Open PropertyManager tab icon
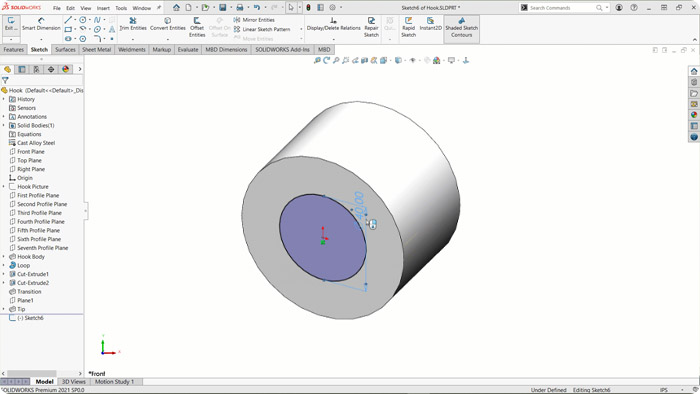 (x=22, y=69)
